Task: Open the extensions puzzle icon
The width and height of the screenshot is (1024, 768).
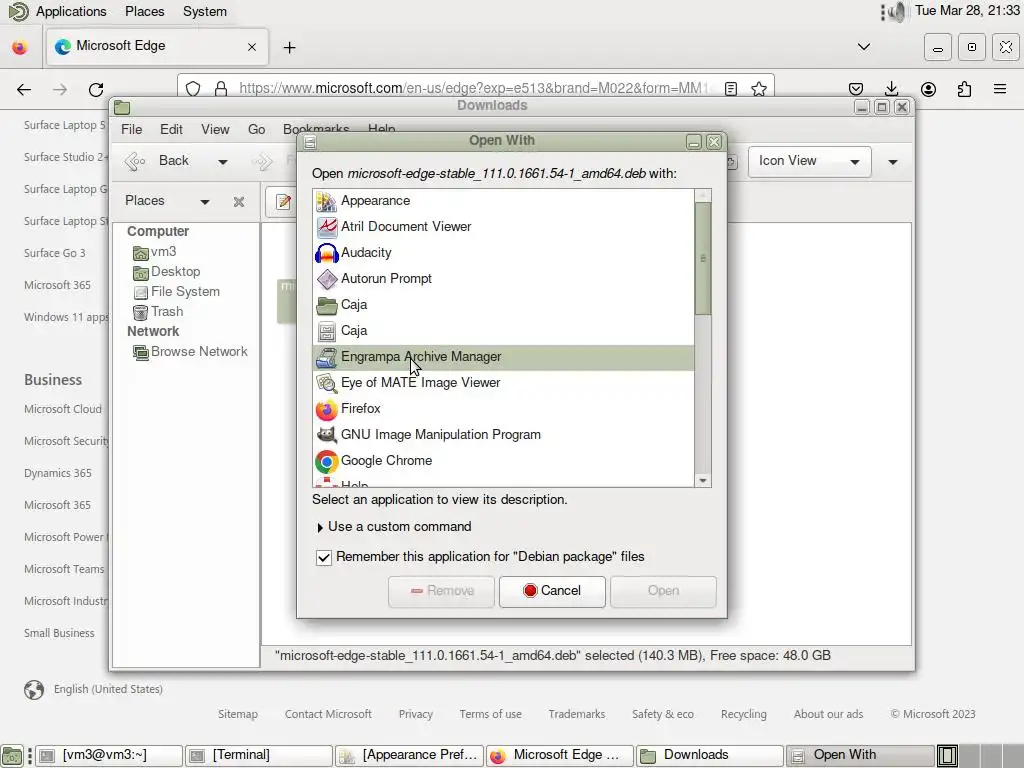Action: (964, 89)
